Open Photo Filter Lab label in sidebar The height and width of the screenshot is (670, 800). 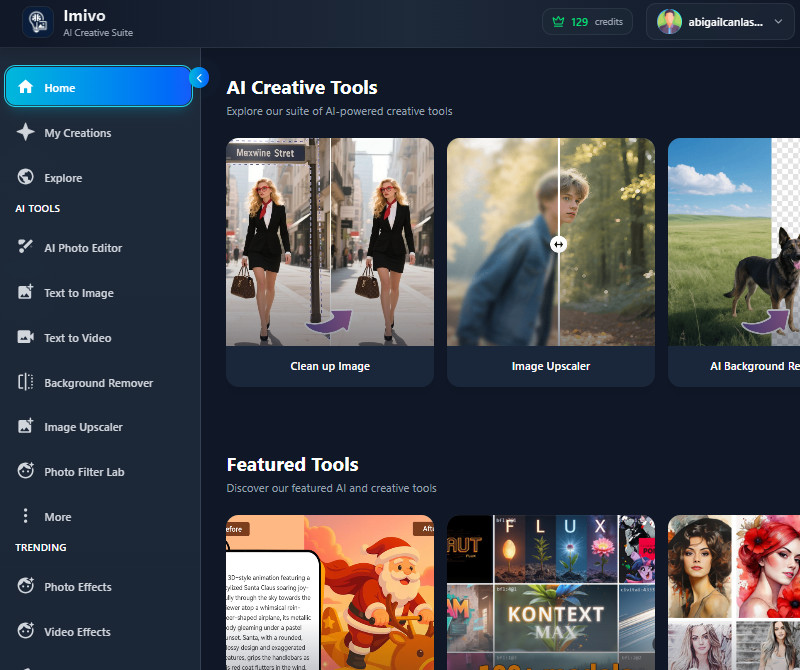(84, 472)
